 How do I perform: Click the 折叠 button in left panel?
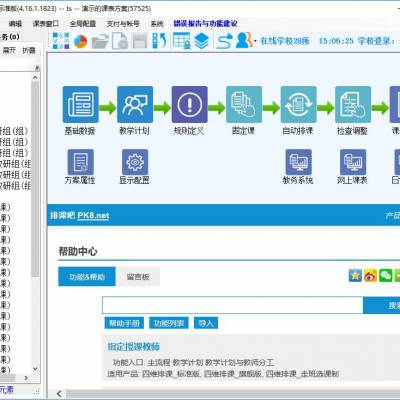(29, 50)
